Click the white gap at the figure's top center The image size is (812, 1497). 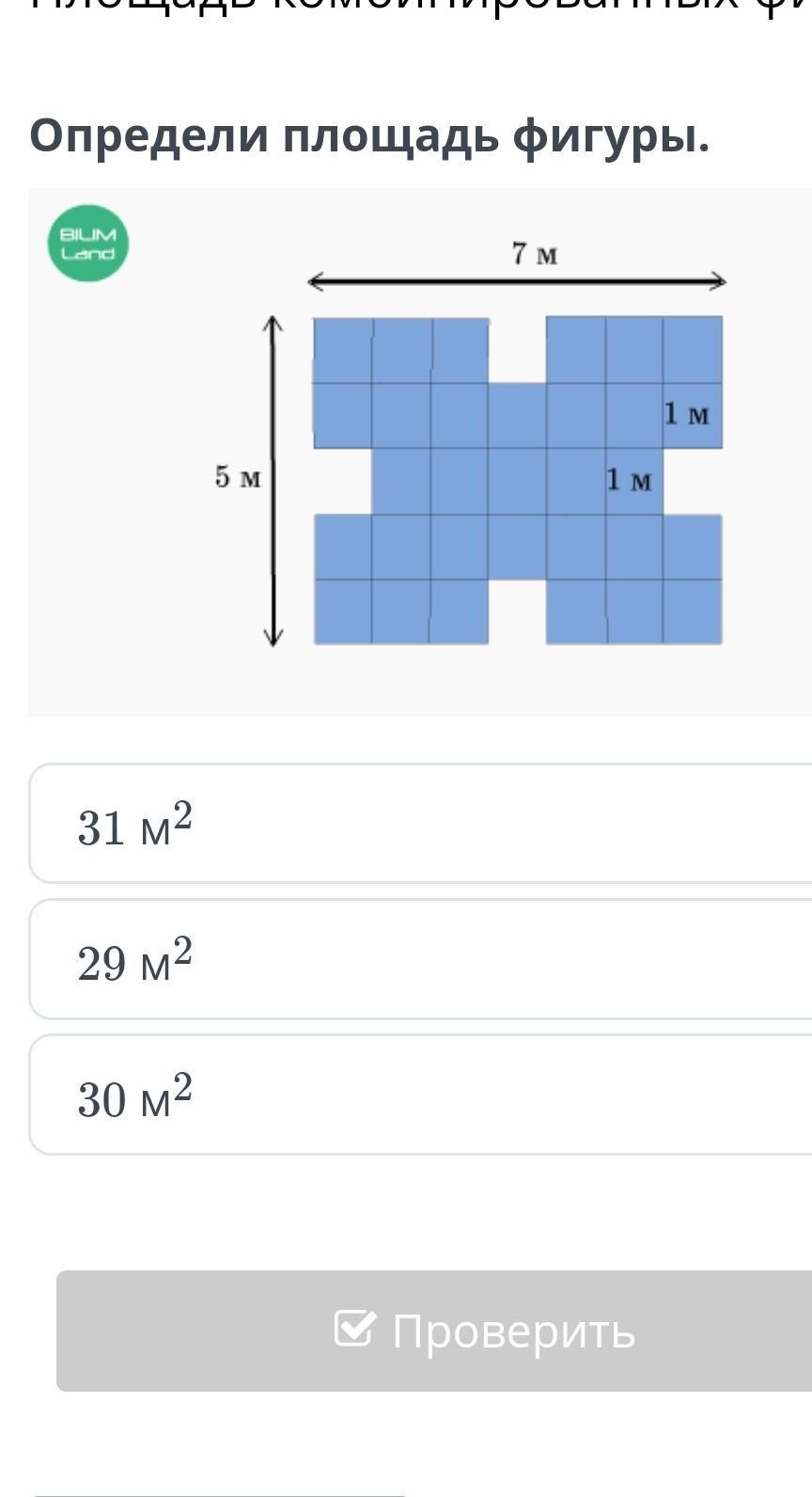click(x=517, y=349)
